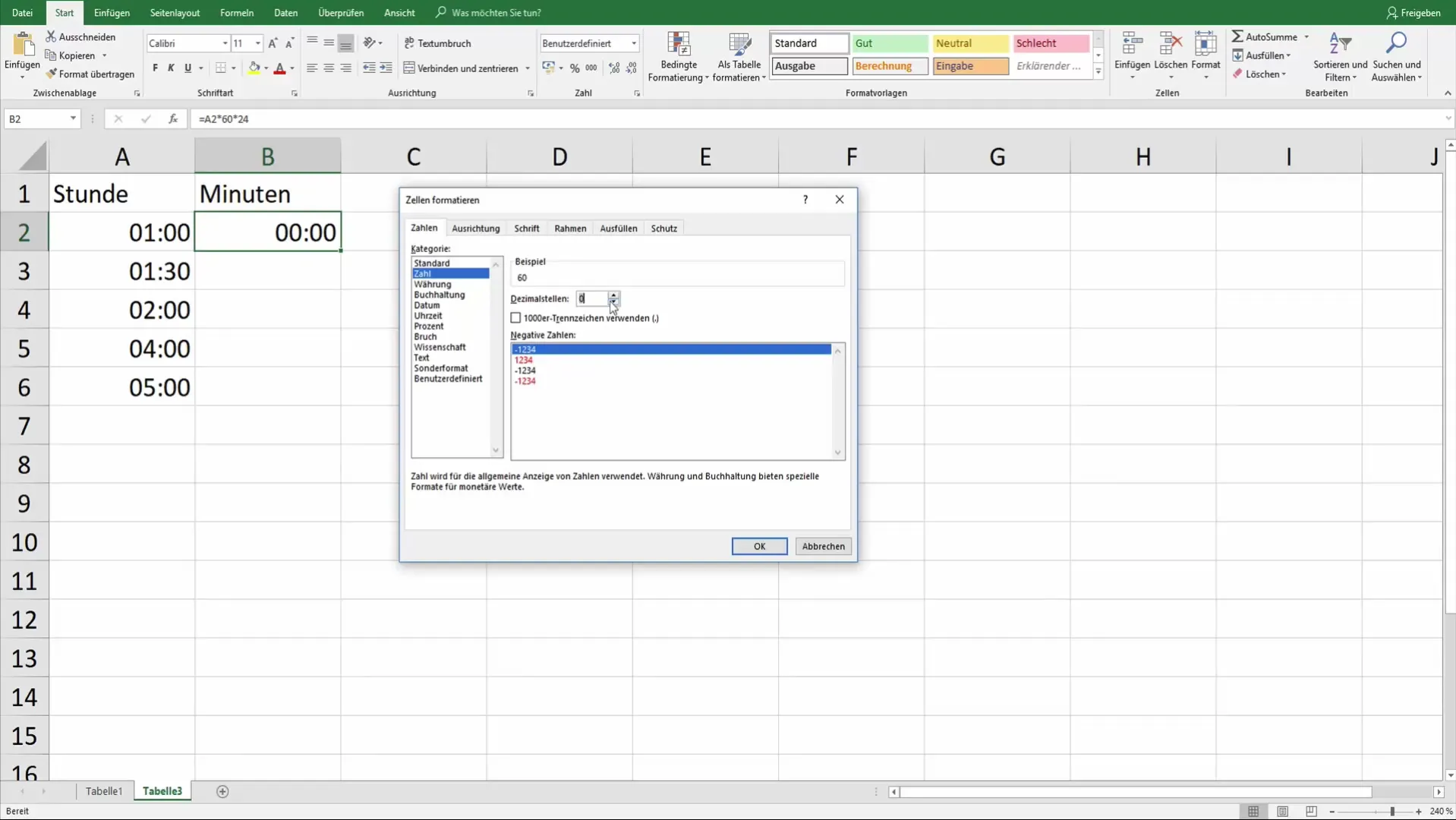1456x820 pixels.
Task: Click the zoom slider handle
Action: 1392,812
